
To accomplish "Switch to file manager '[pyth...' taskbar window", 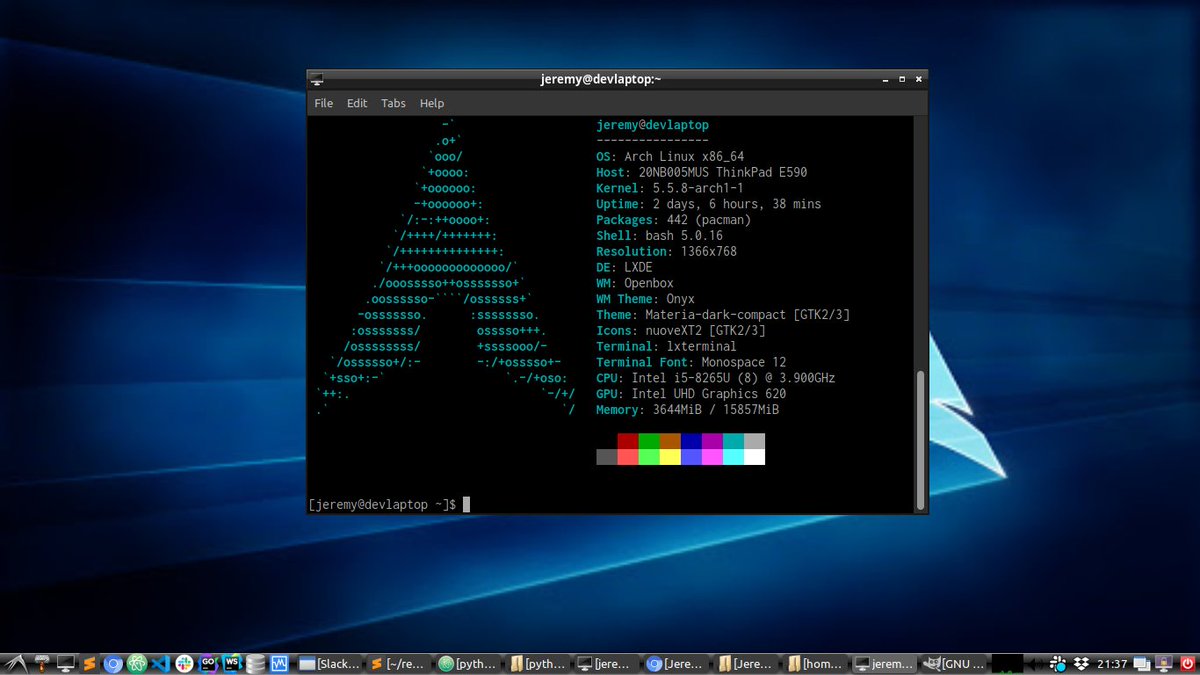I will click(x=537, y=663).
